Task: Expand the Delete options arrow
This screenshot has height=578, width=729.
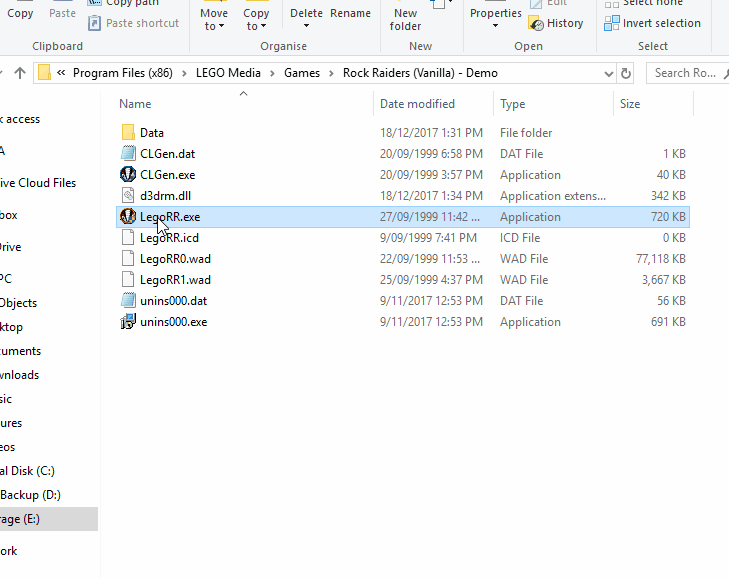Action: 306,26
